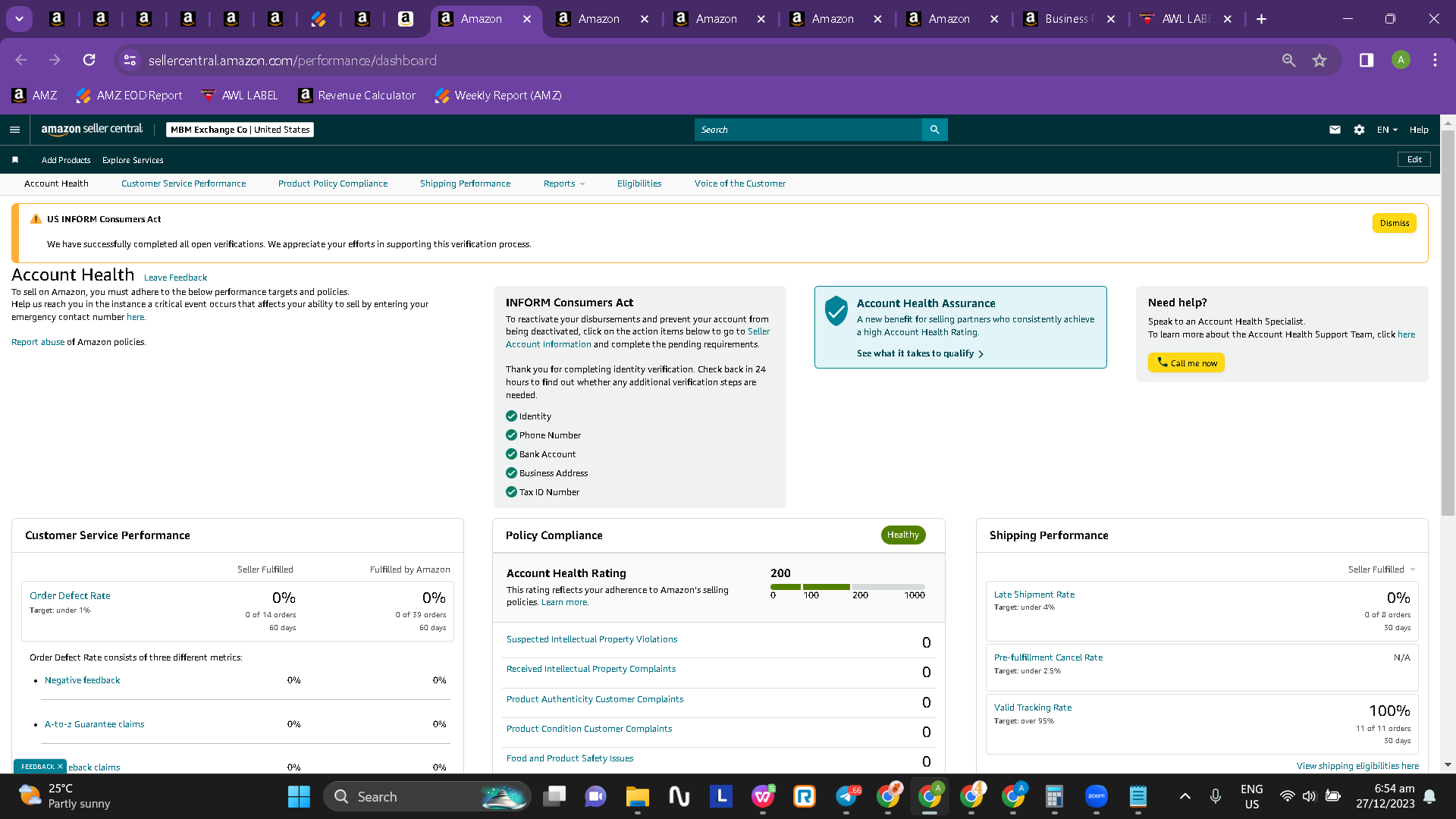Click the Seller Central search magnifier button
Screen dimensions: 1456x819
(934, 130)
